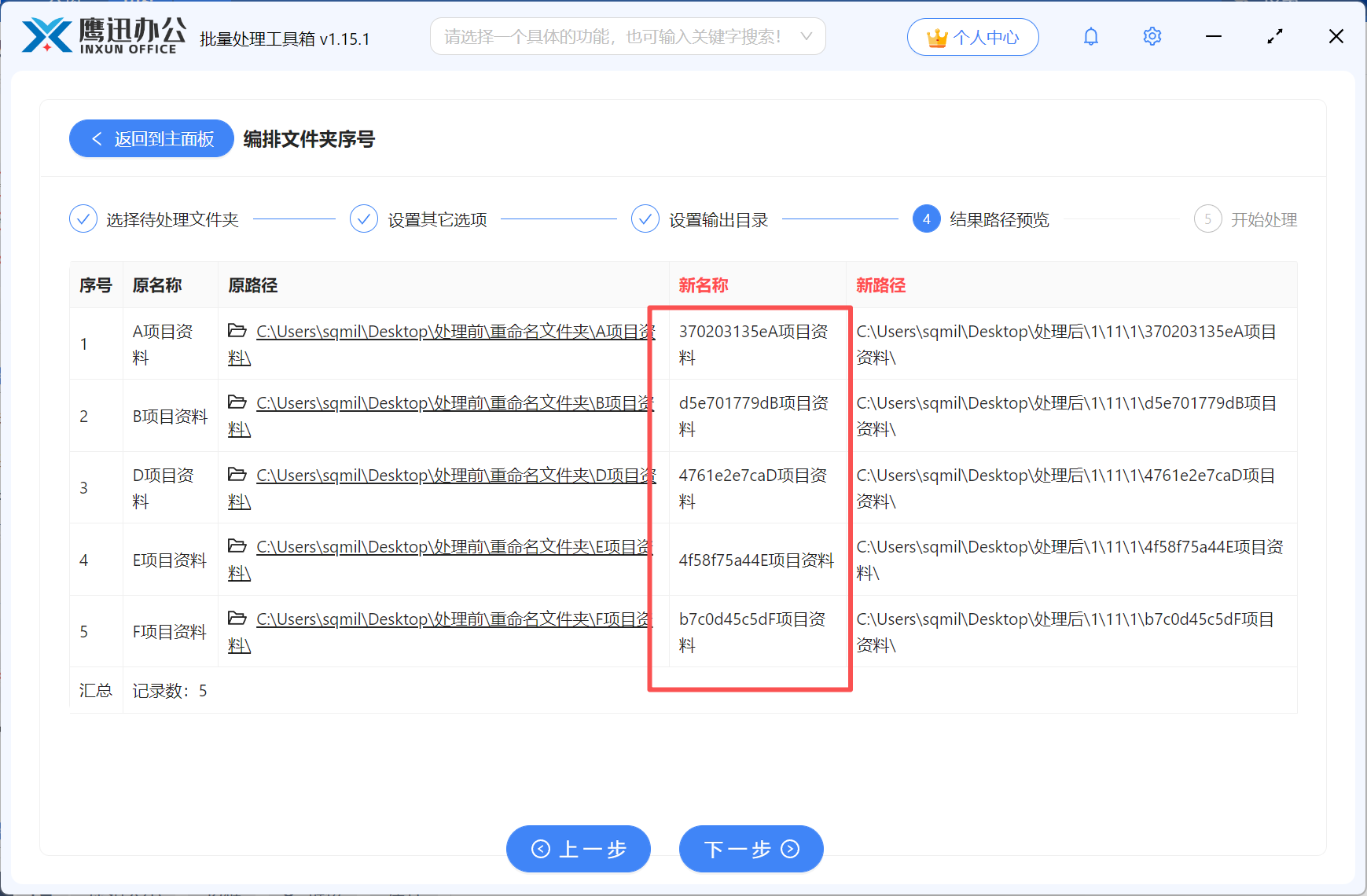The height and width of the screenshot is (896, 1367).
Task: Click the 鹰迅办公 logo icon
Action: [47, 35]
